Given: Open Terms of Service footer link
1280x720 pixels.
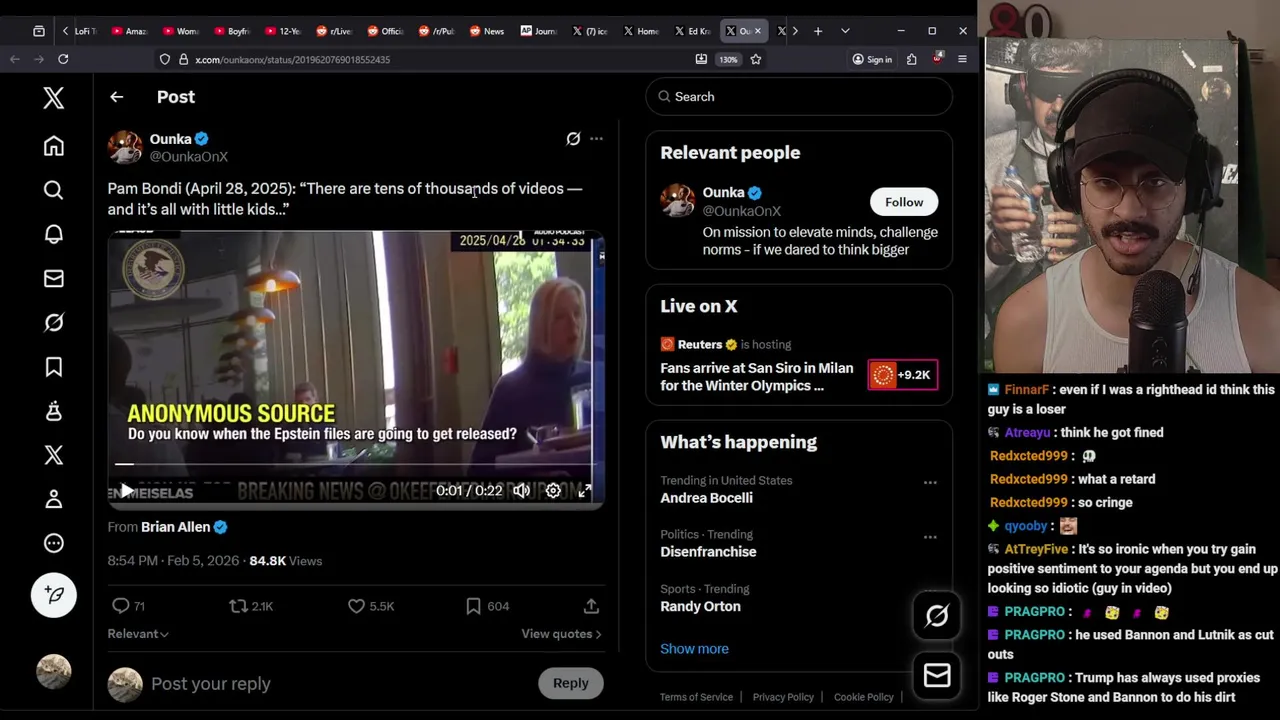Looking at the screenshot, I should click(696, 697).
